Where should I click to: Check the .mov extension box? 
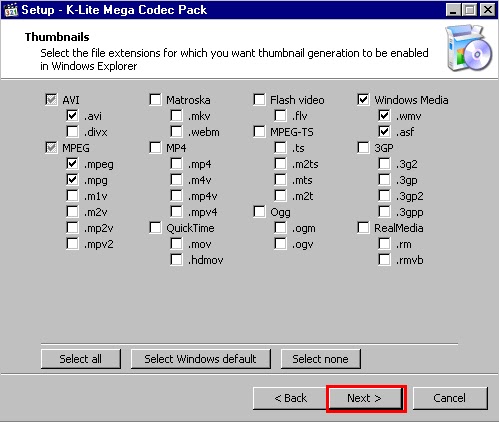[176, 243]
